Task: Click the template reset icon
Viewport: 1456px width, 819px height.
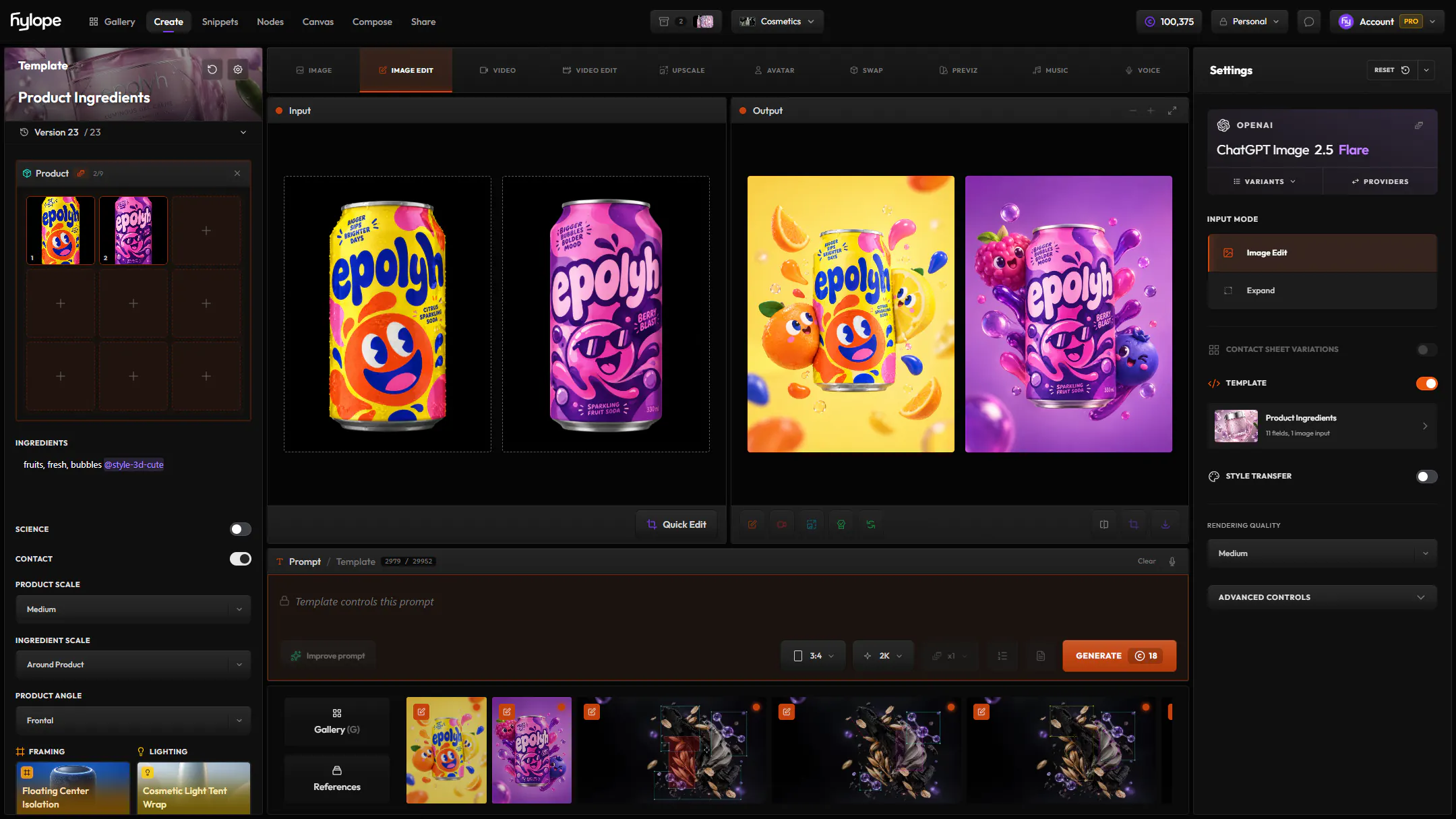Action: point(212,69)
